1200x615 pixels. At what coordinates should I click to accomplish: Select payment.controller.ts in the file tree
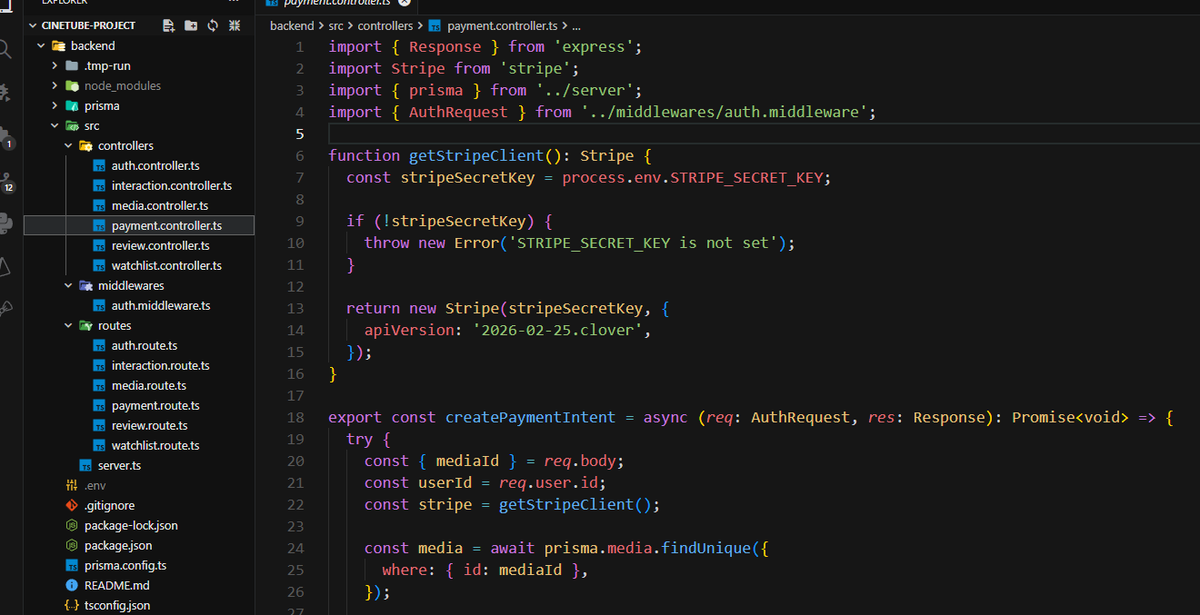(139, 225)
